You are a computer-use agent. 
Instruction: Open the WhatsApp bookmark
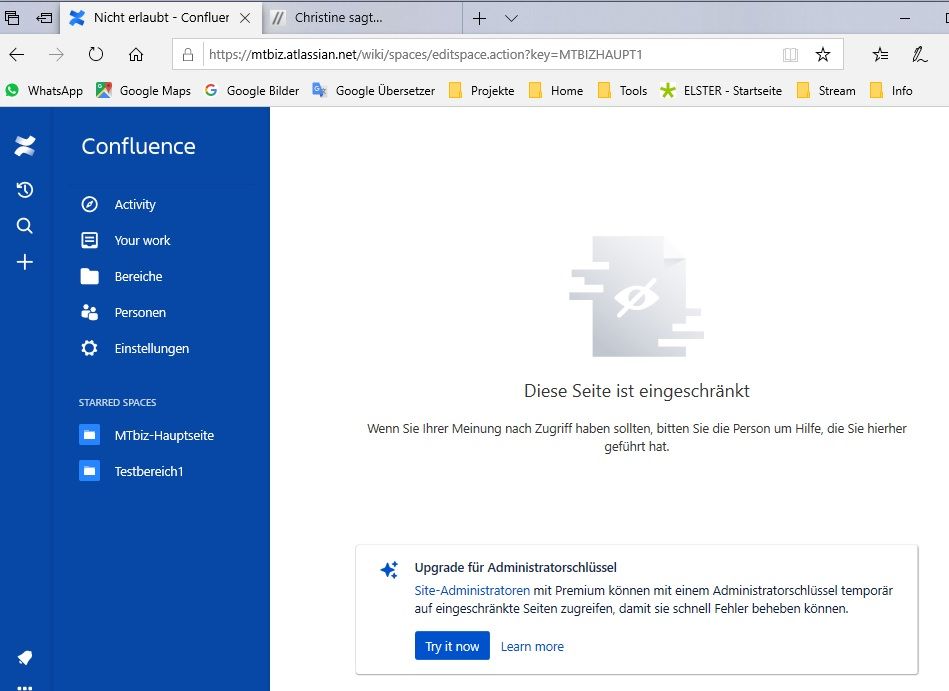coord(44,91)
